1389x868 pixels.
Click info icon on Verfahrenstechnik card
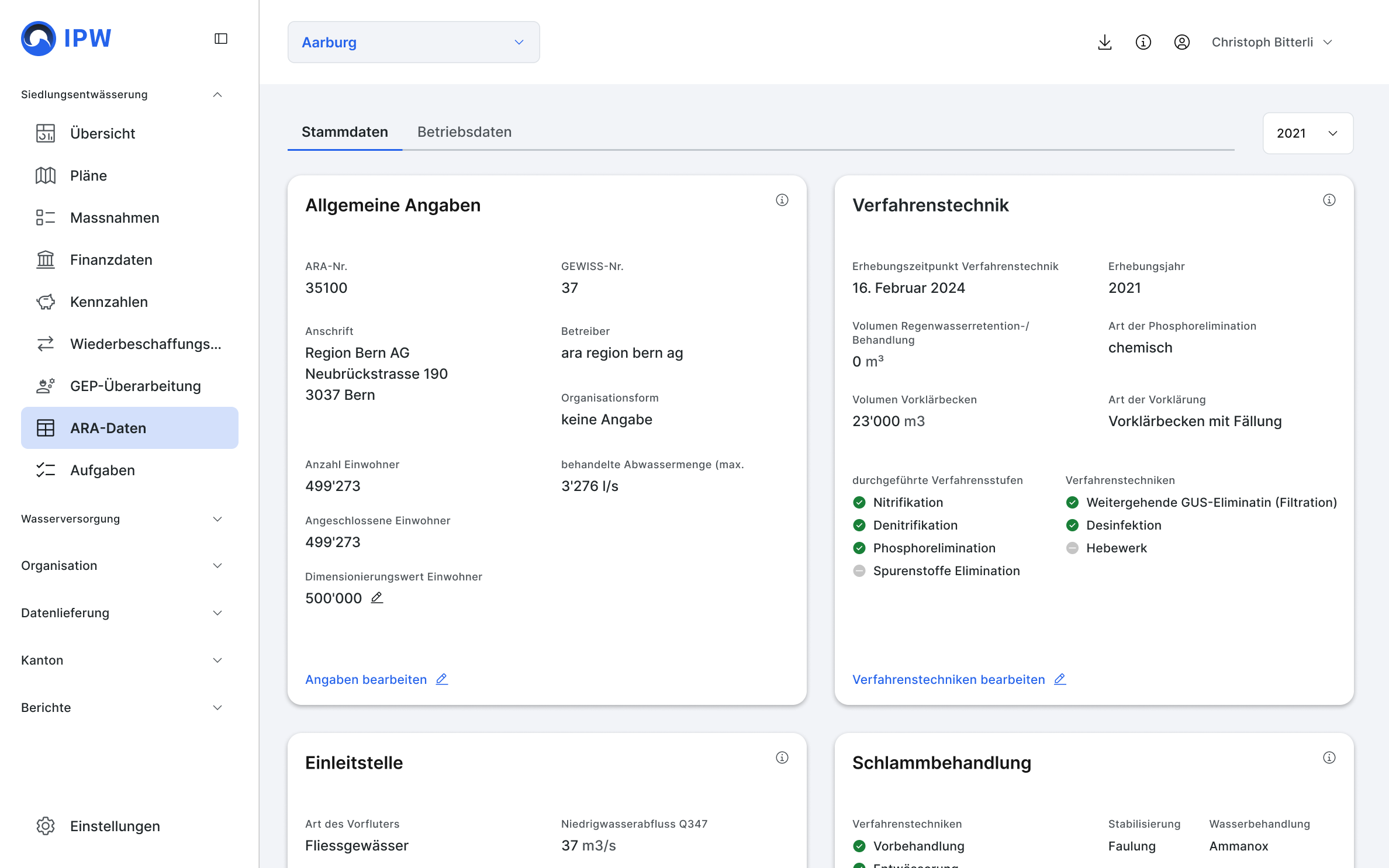[x=1329, y=200]
